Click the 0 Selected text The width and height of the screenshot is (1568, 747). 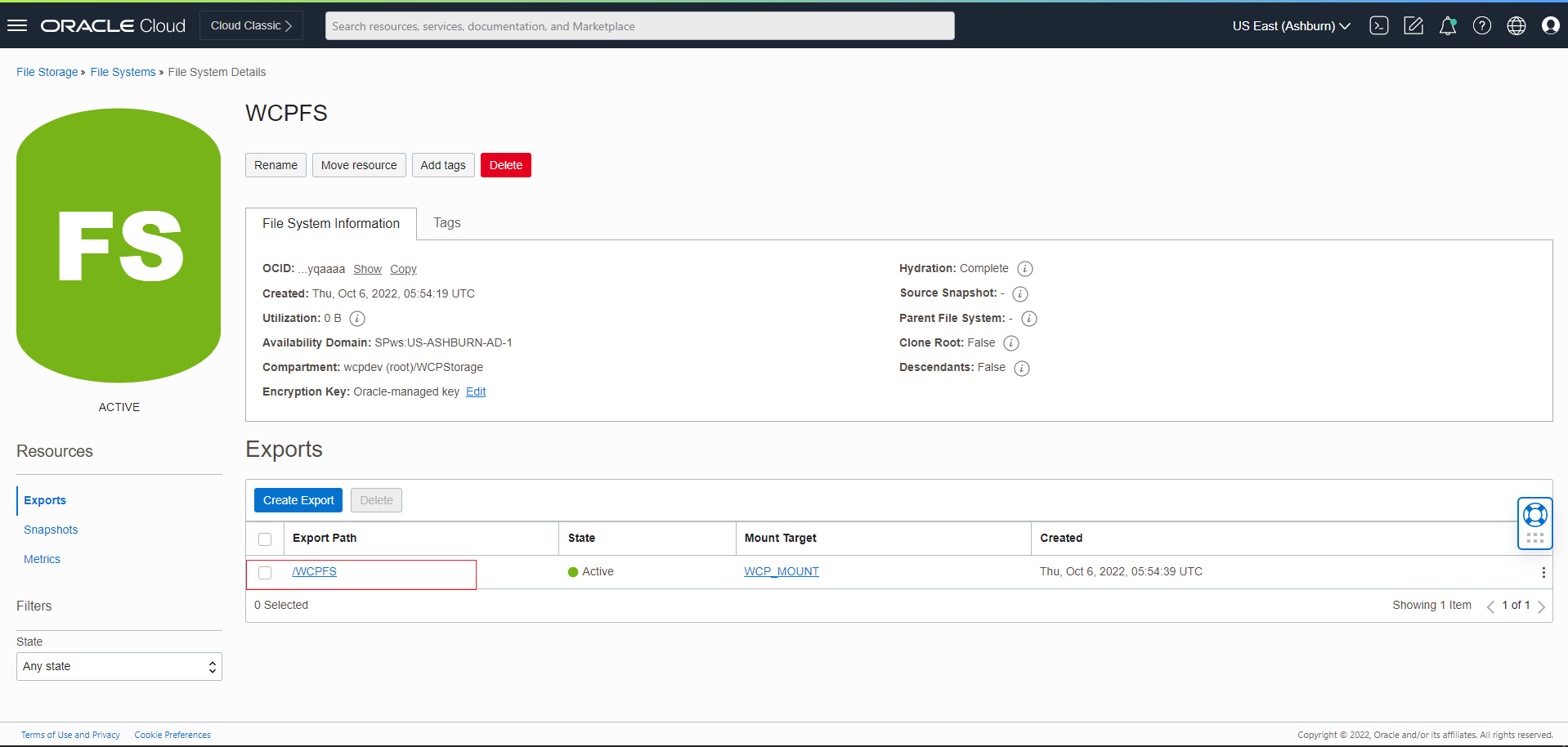coord(281,605)
